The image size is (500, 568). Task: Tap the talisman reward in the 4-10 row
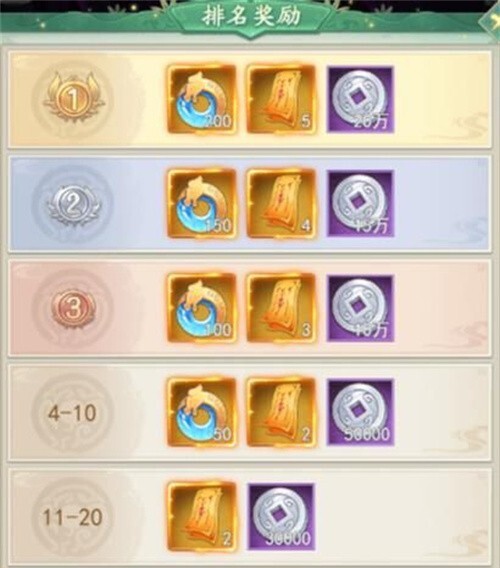coord(281,412)
